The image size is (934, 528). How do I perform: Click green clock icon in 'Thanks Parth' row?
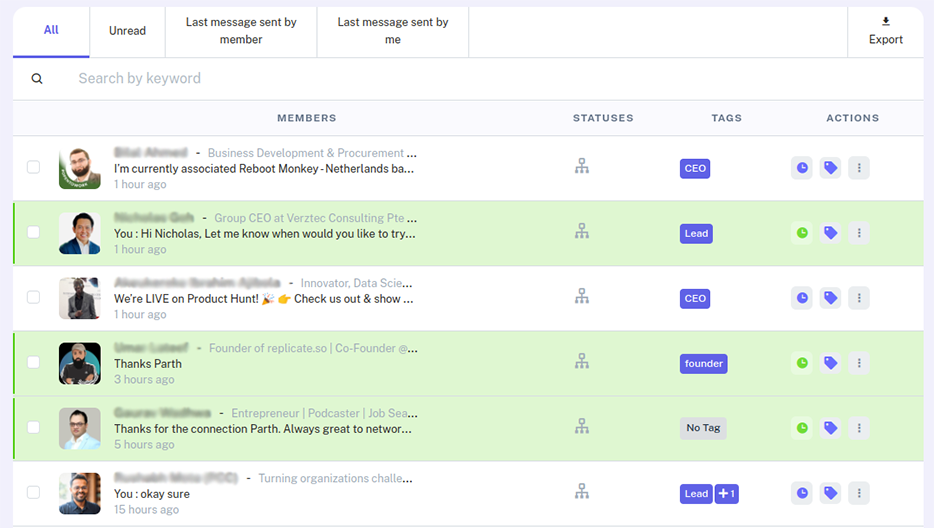tap(802, 363)
